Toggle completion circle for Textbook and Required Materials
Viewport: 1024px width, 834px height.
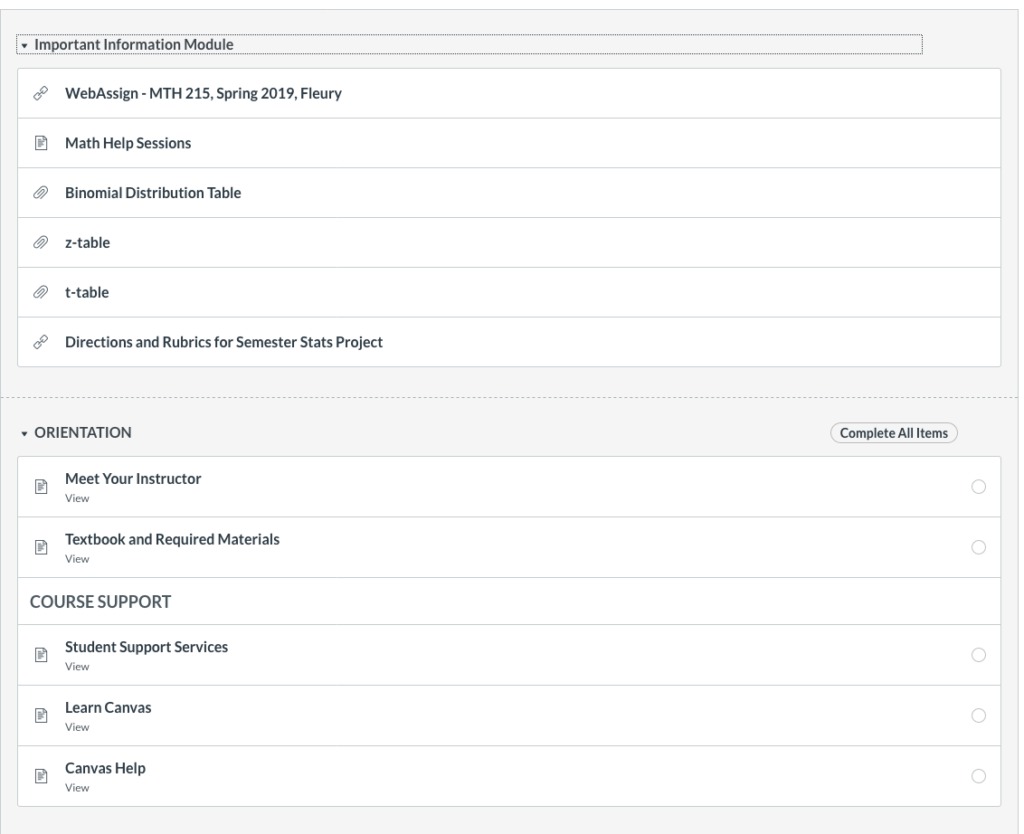click(x=978, y=547)
